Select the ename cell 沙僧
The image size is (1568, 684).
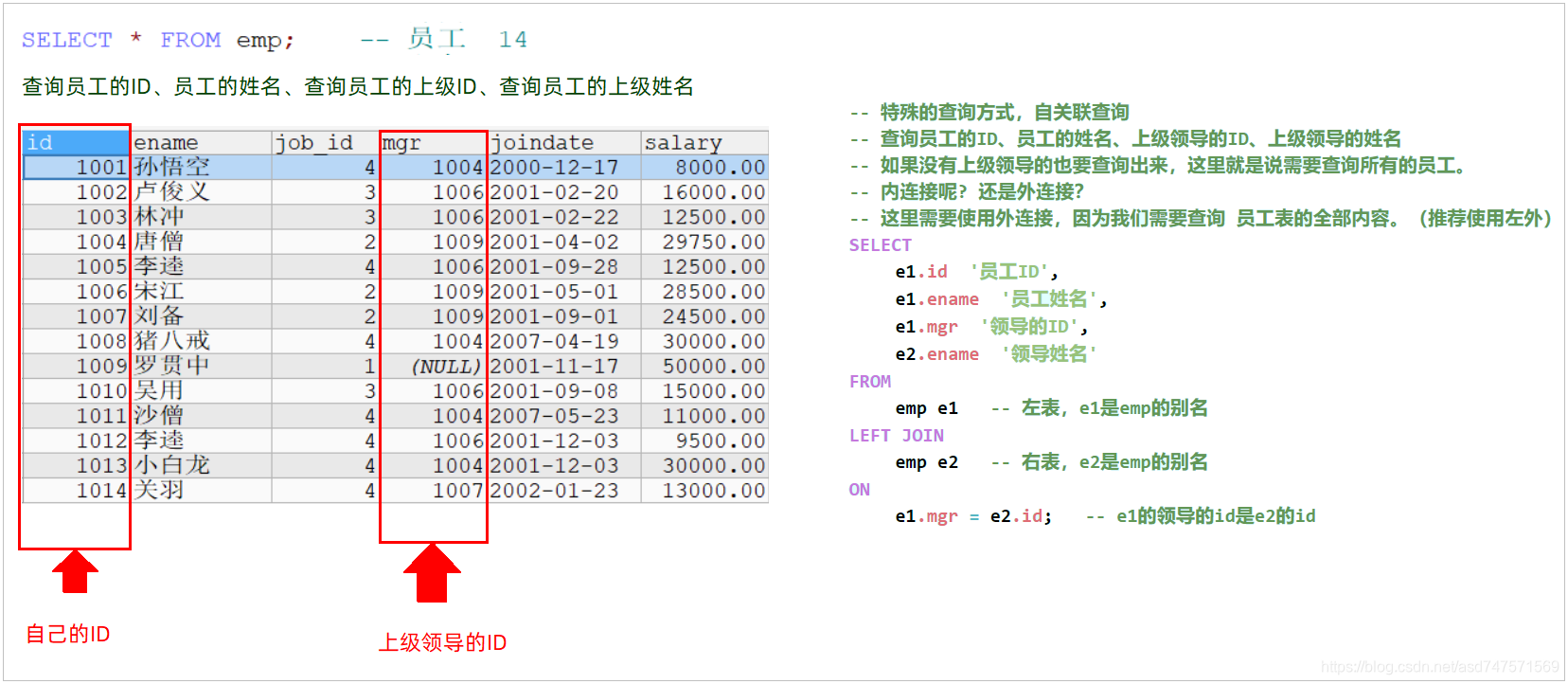coord(201,416)
